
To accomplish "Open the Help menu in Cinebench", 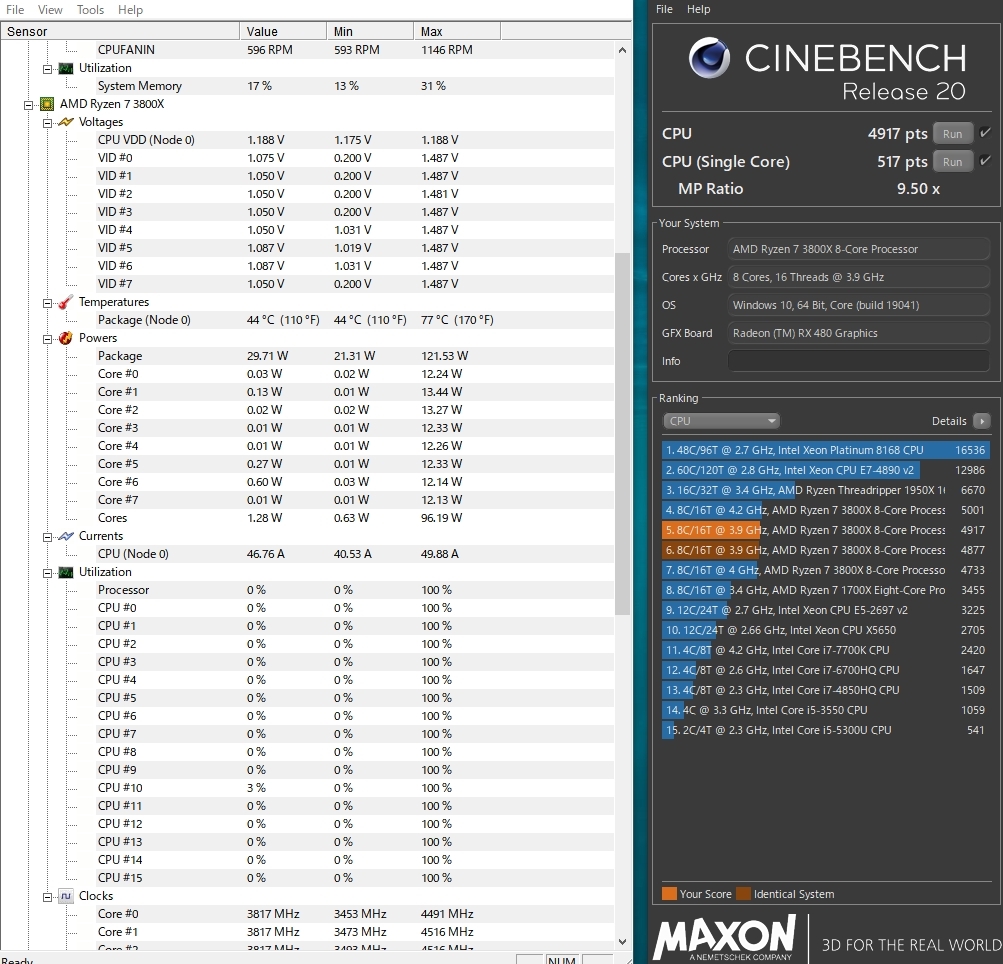I will (699, 9).
